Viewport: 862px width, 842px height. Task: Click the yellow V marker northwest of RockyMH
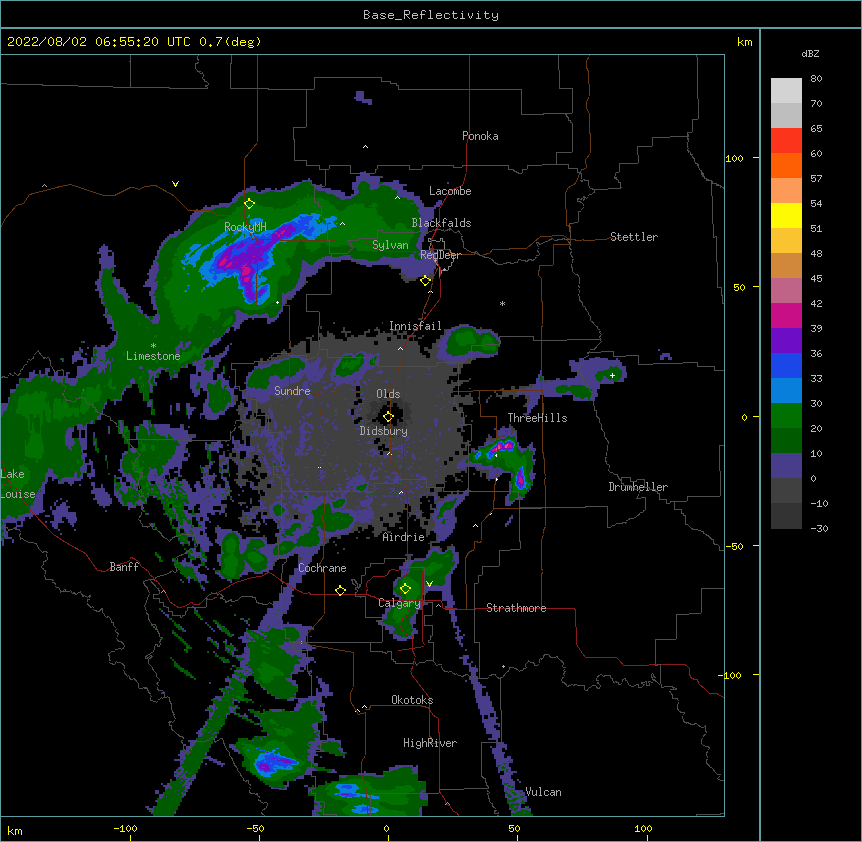tap(175, 184)
